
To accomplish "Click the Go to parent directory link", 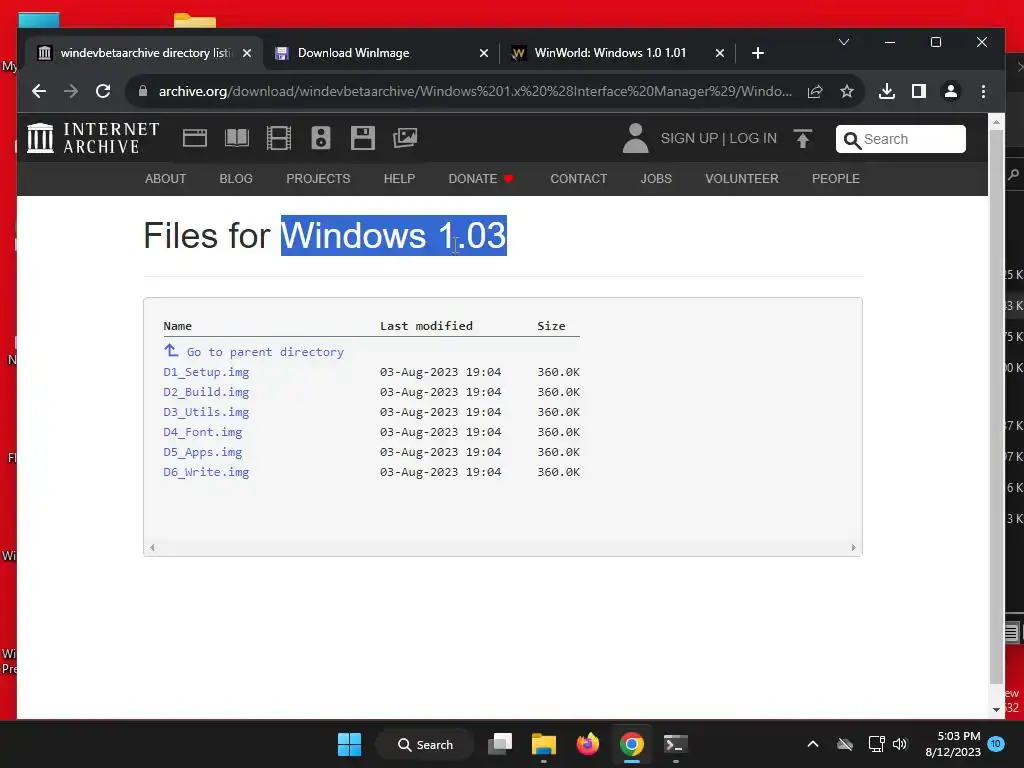I will point(265,352).
